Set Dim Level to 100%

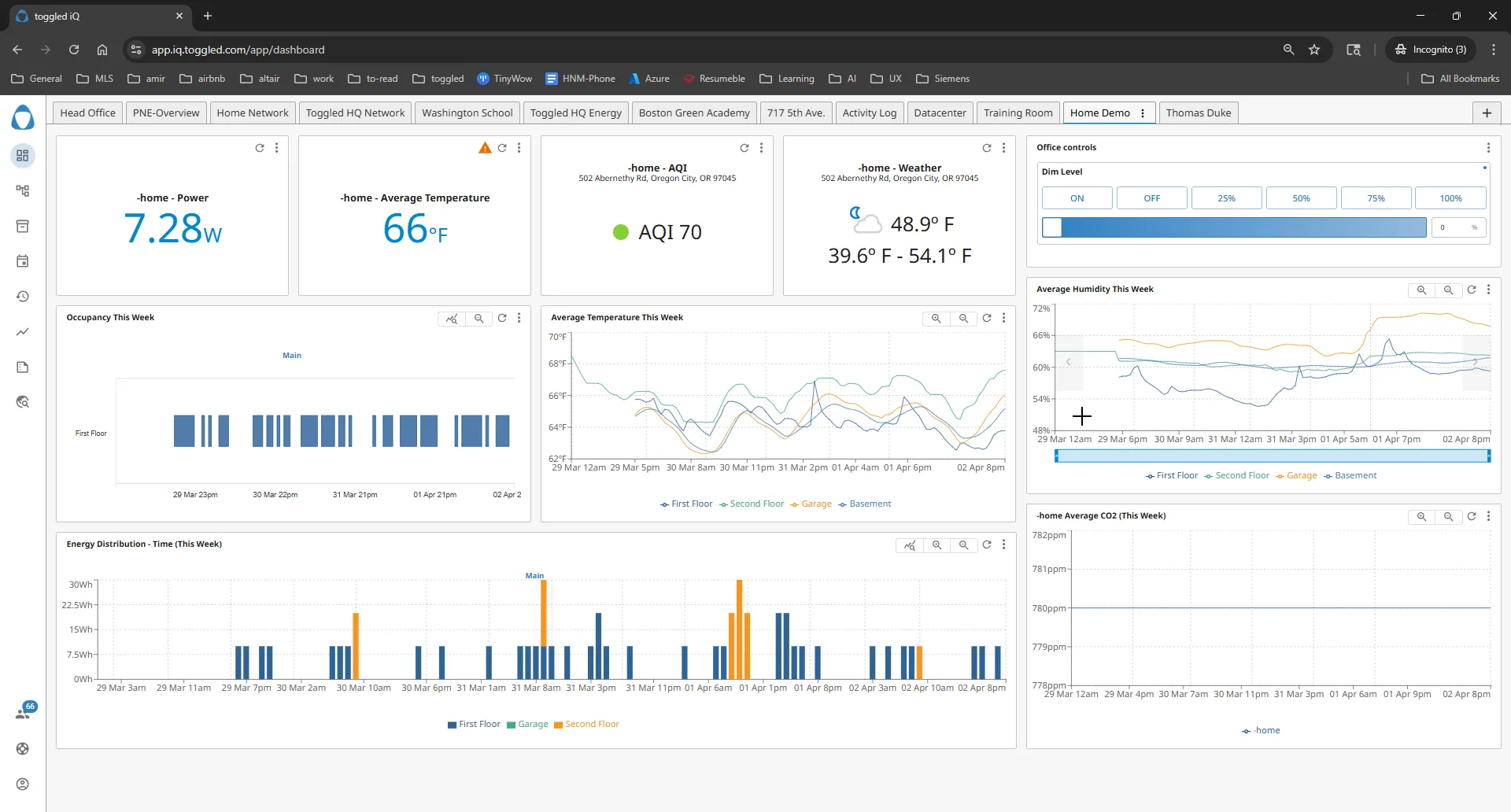pos(1450,198)
